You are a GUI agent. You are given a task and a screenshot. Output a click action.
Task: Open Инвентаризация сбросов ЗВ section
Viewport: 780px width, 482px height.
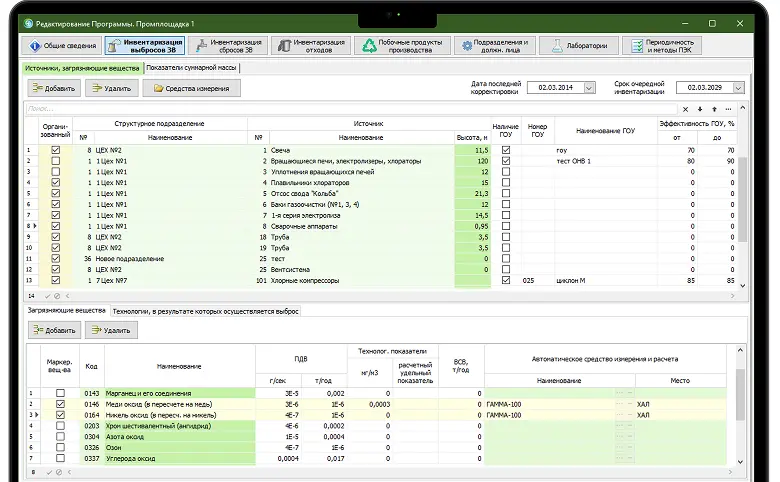pos(229,46)
